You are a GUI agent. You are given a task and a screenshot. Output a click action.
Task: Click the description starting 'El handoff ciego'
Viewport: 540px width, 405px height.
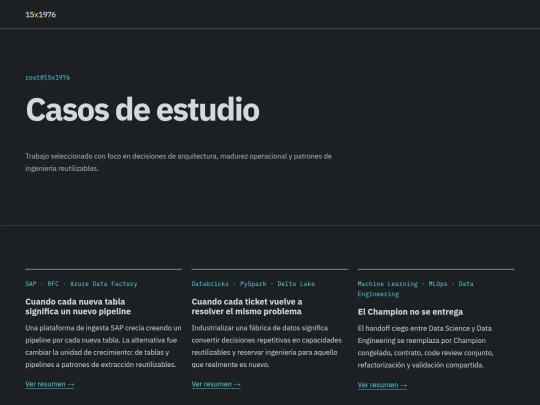[426, 347]
